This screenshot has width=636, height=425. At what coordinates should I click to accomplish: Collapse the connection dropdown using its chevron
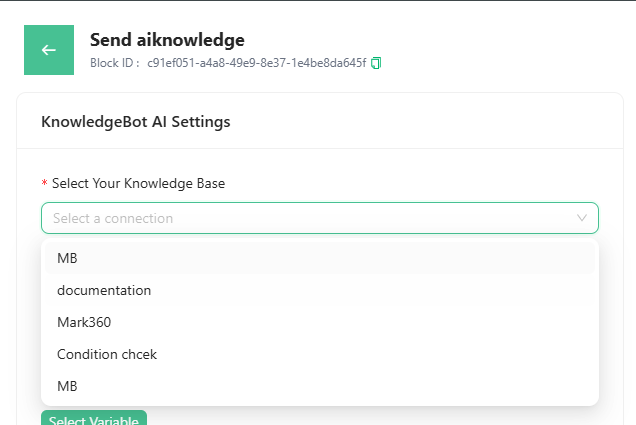[582, 218]
